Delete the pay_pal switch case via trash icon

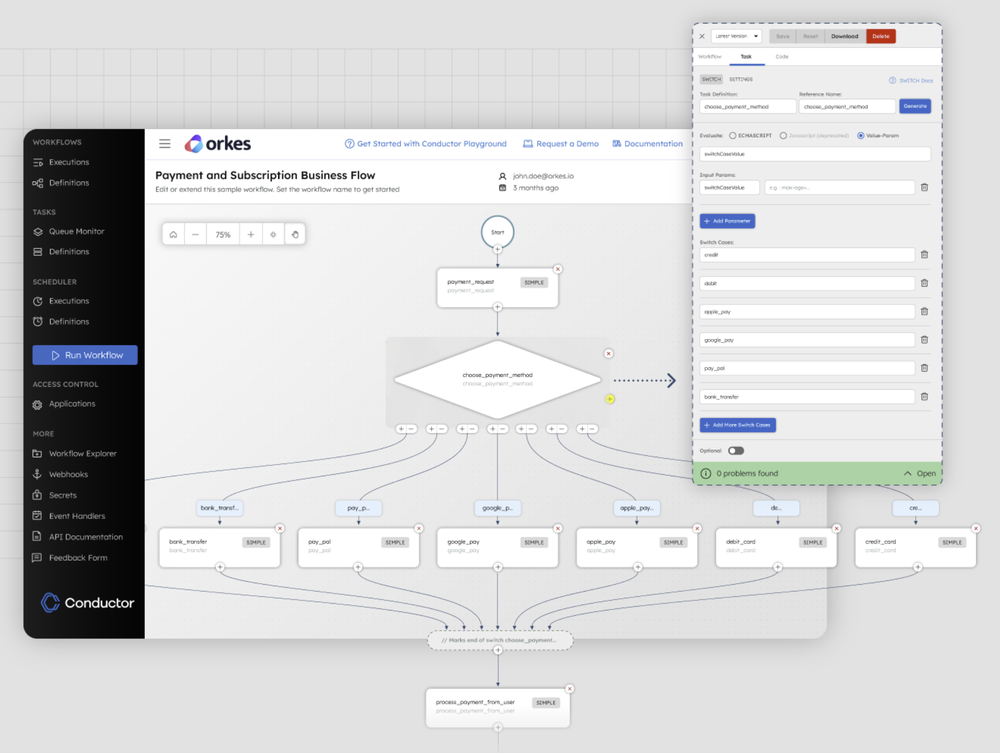[x=924, y=368]
